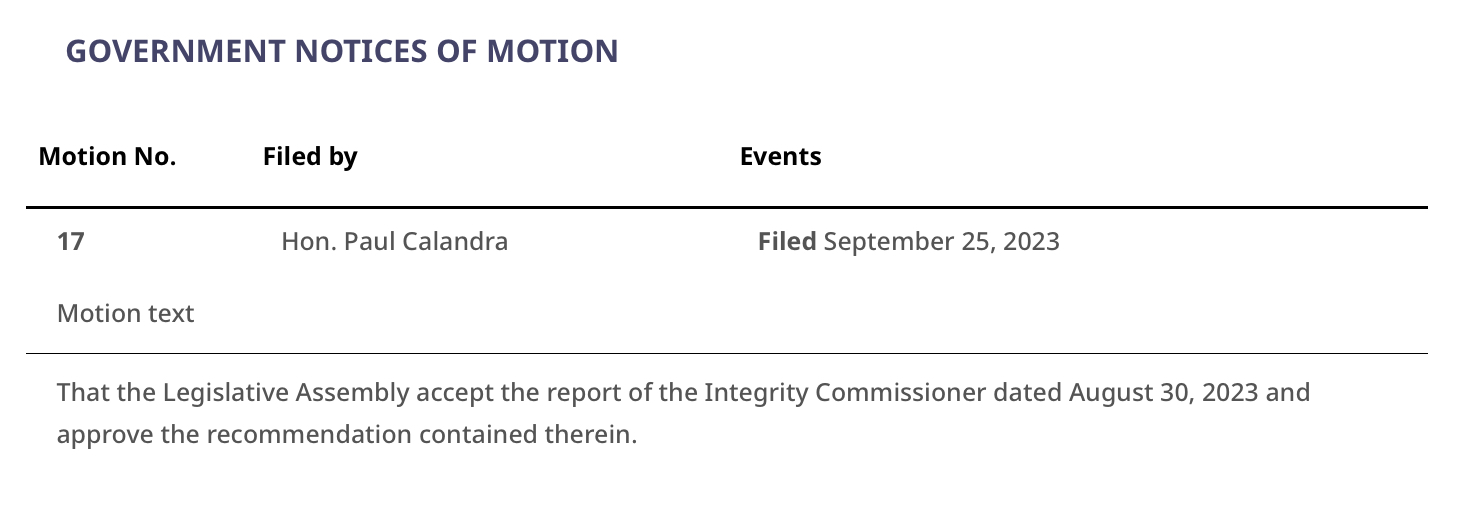Select the Filed by column header
This screenshot has height=520, width=1466.
tap(310, 157)
